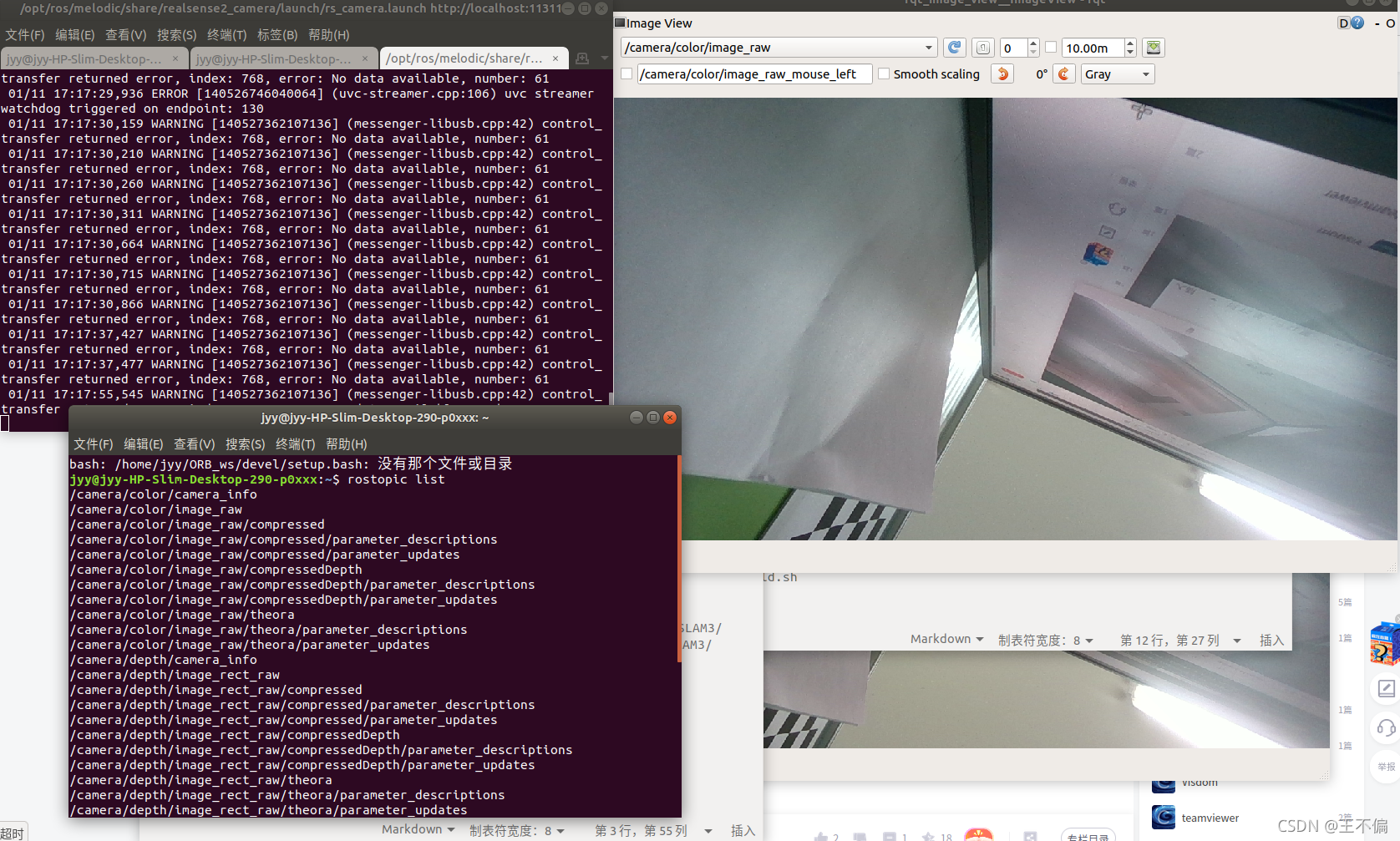
Task: Refresh the topics list in Image View
Action: click(954, 48)
